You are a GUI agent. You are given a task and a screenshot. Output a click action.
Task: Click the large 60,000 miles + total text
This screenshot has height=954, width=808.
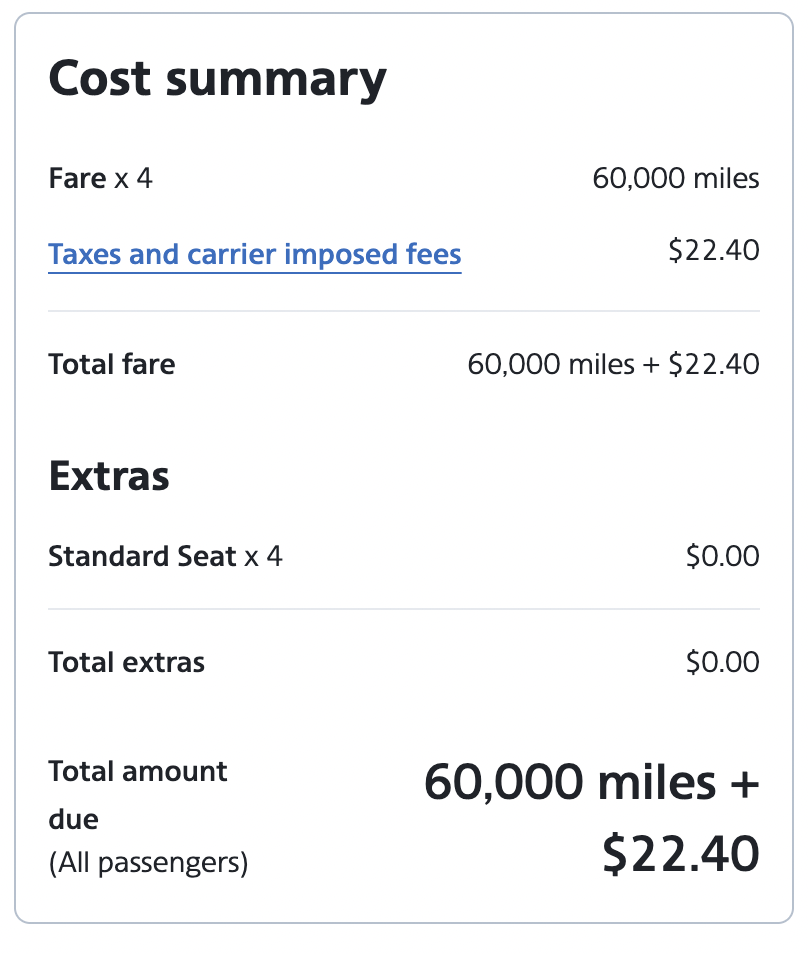(591, 783)
